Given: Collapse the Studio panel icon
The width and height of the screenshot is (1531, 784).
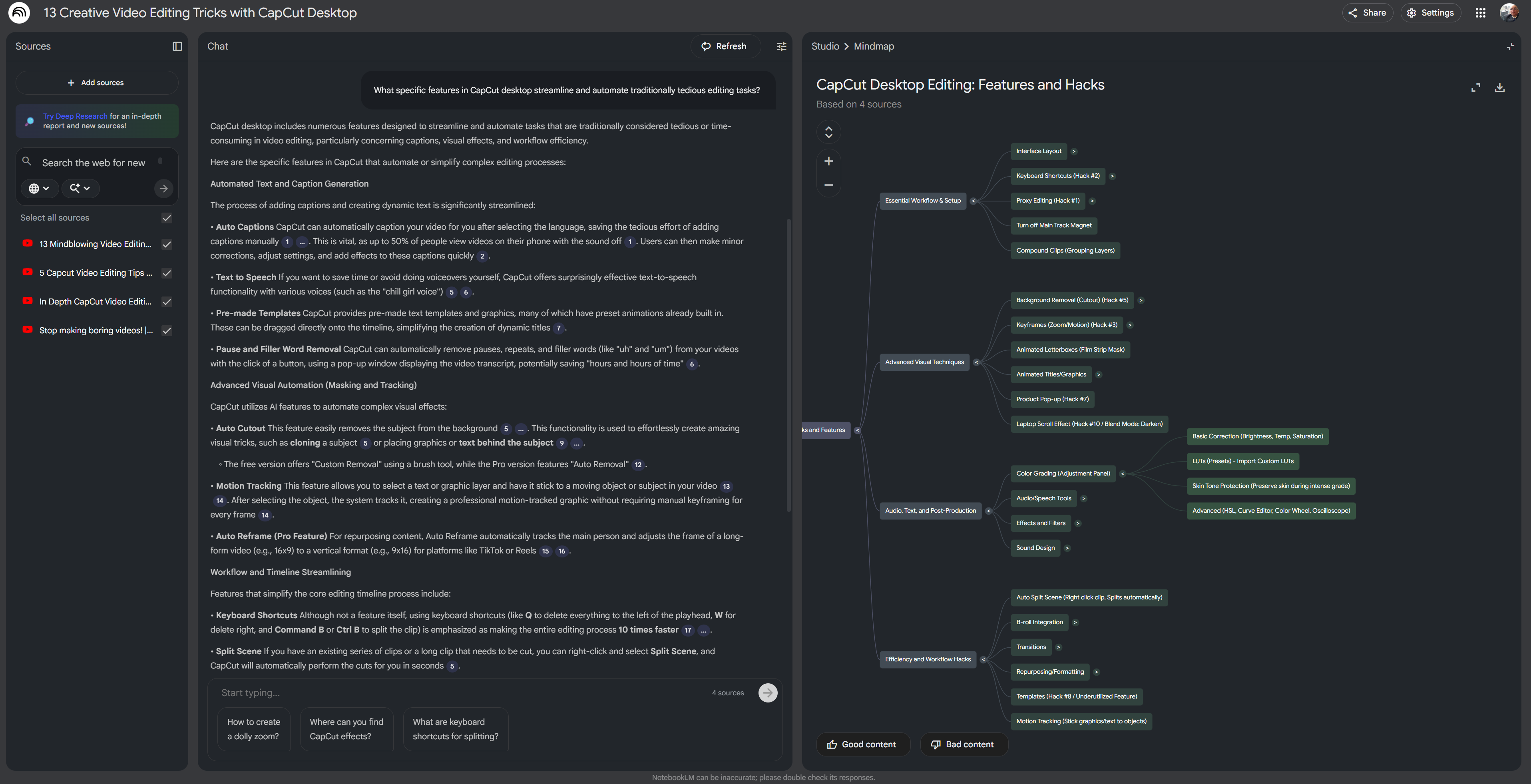Looking at the screenshot, I should click(x=1509, y=46).
